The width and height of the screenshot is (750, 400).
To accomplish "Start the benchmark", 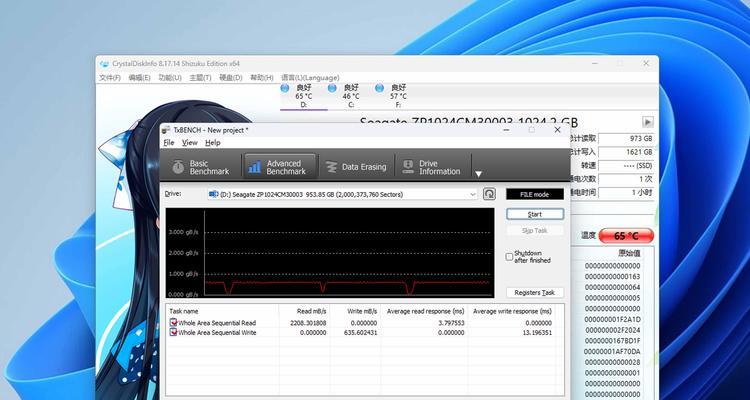I will [535, 214].
